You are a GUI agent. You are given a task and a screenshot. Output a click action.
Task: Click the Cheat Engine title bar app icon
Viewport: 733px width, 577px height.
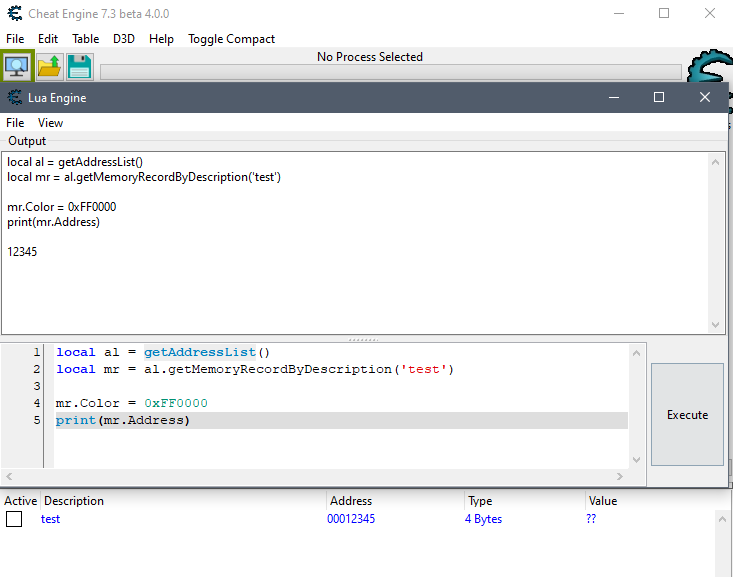(14, 13)
